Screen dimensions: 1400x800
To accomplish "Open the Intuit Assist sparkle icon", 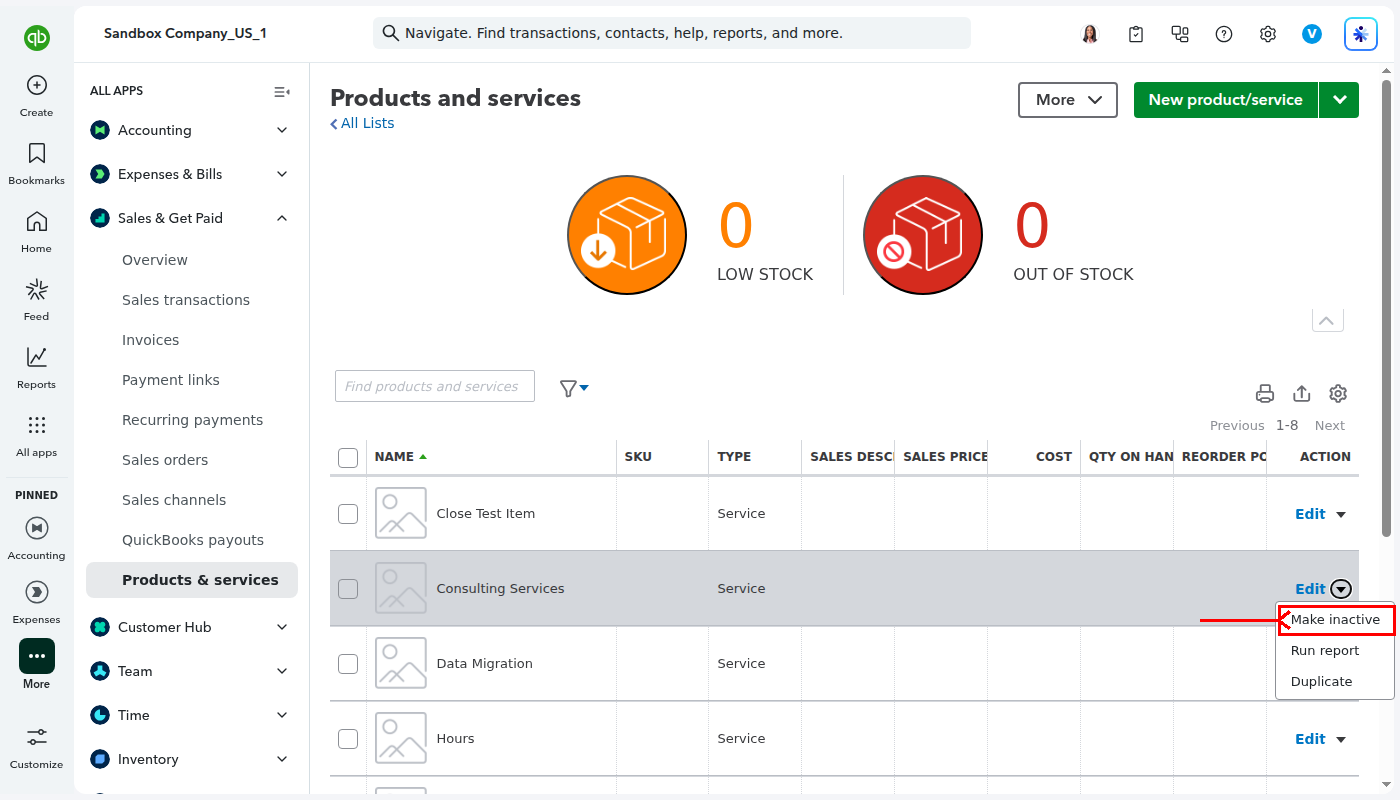I will pos(1361,34).
